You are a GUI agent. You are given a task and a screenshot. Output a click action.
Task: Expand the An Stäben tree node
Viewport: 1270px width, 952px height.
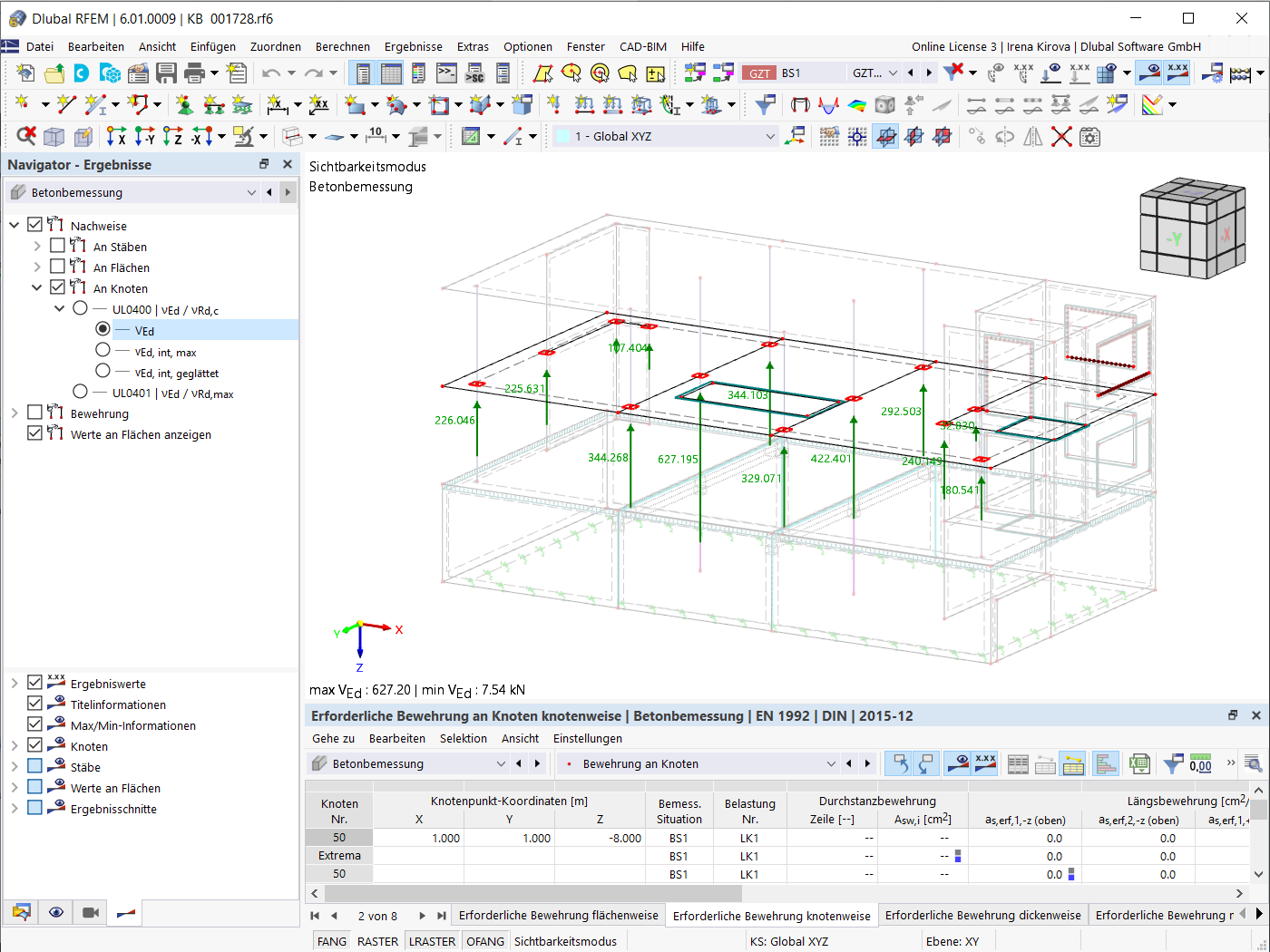(x=37, y=246)
